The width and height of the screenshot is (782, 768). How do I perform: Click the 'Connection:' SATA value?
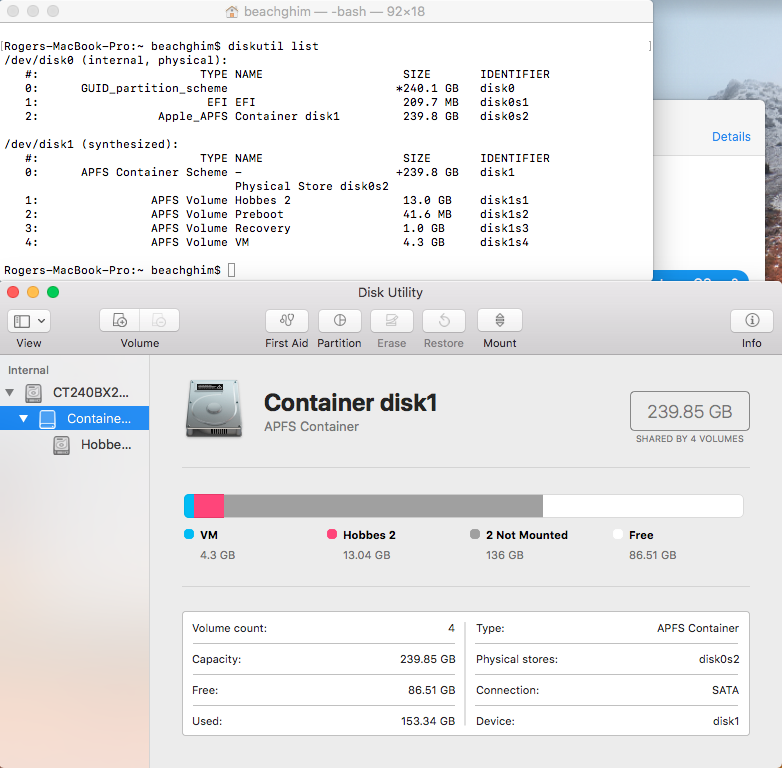point(725,690)
